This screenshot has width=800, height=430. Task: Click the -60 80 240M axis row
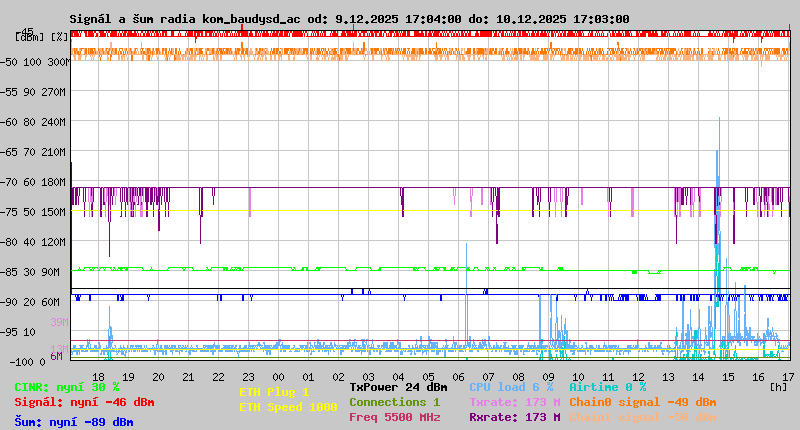[x=33, y=122]
